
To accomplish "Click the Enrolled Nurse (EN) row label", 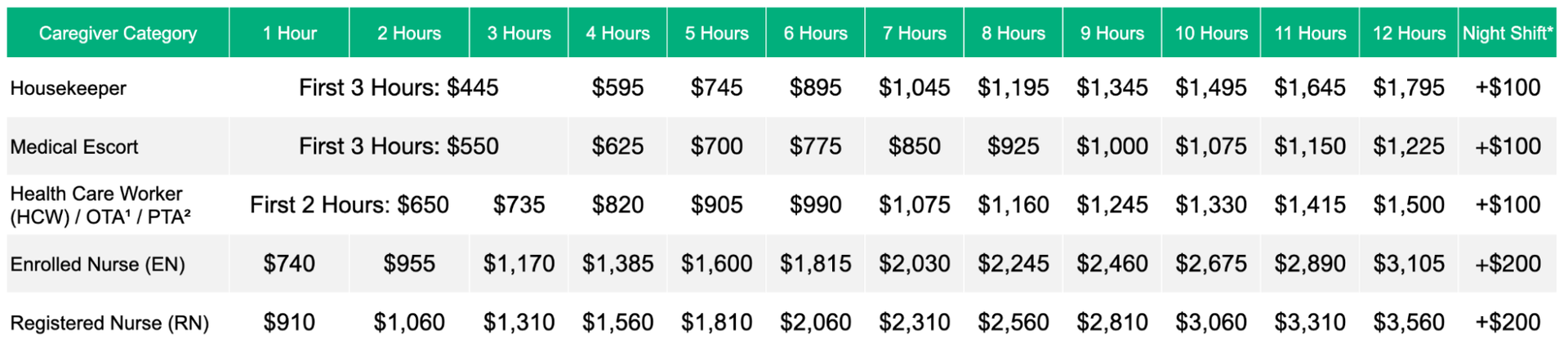I will pos(97,265).
